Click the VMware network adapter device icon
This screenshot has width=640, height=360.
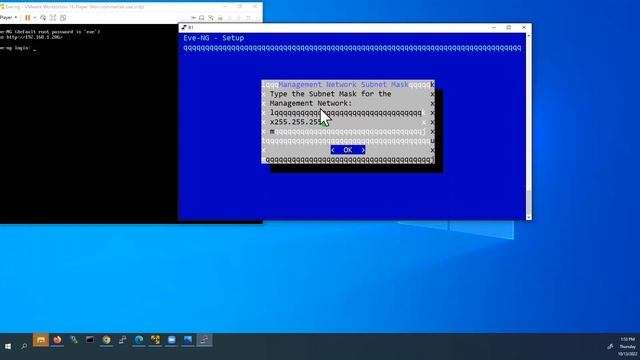pyautogui.click(x=211, y=18)
